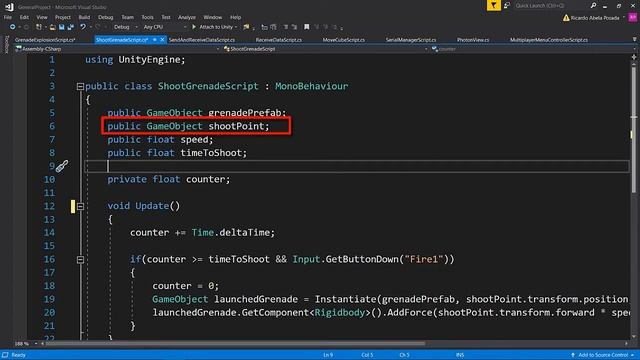Click the pin icon on ShootGrenadeScript tab

(x=155, y=40)
